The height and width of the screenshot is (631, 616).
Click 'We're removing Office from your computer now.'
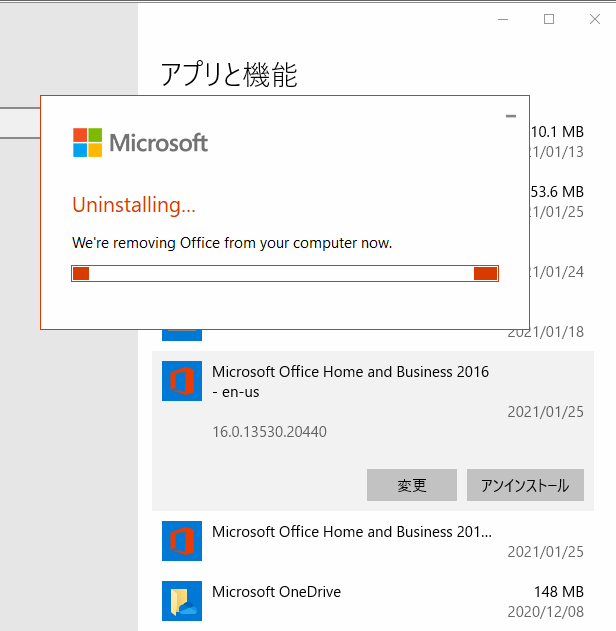click(232, 243)
